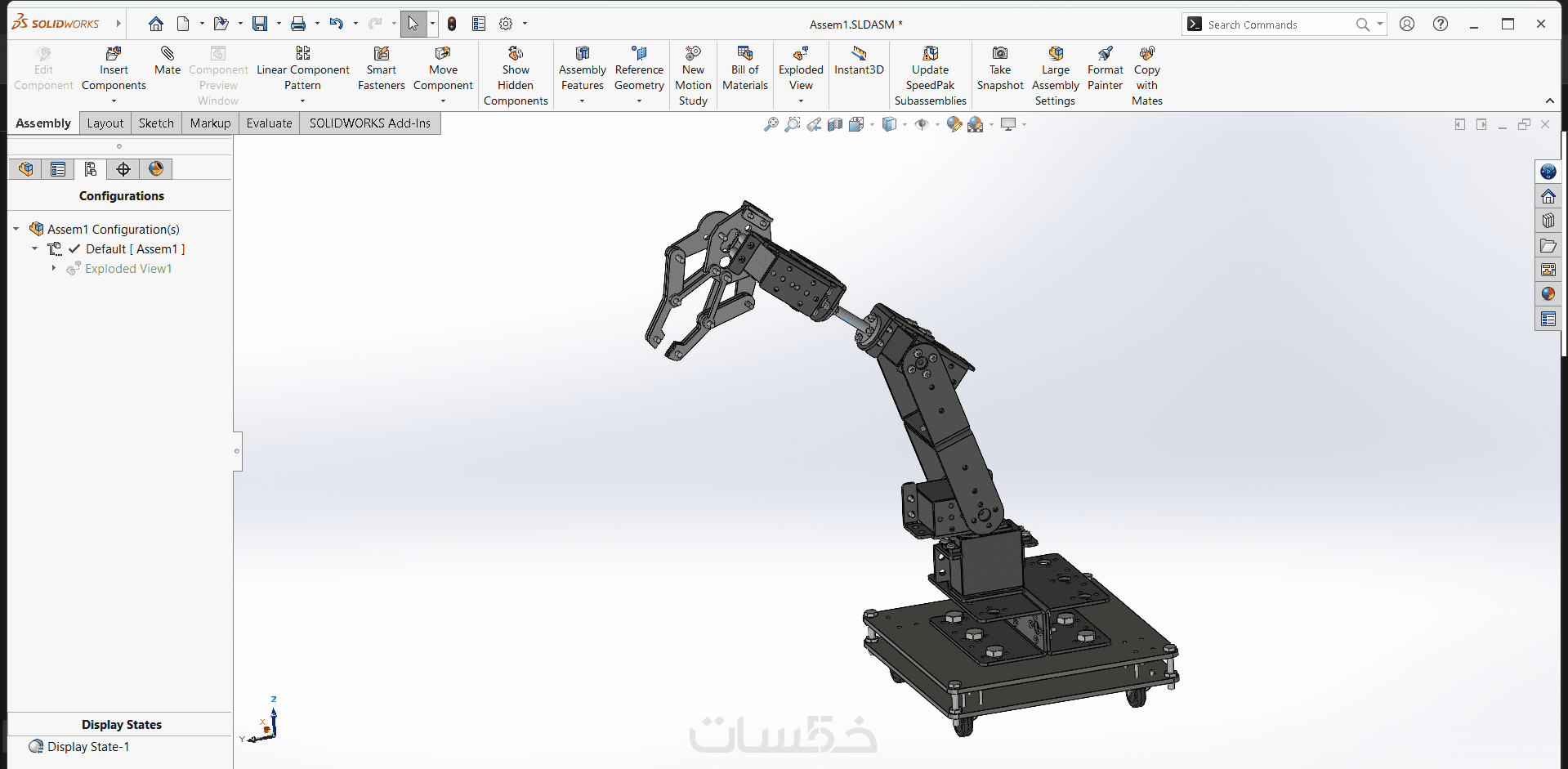Click the Search Commands field
Image resolution: width=1568 pixels, height=769 pixels.
1284,25
